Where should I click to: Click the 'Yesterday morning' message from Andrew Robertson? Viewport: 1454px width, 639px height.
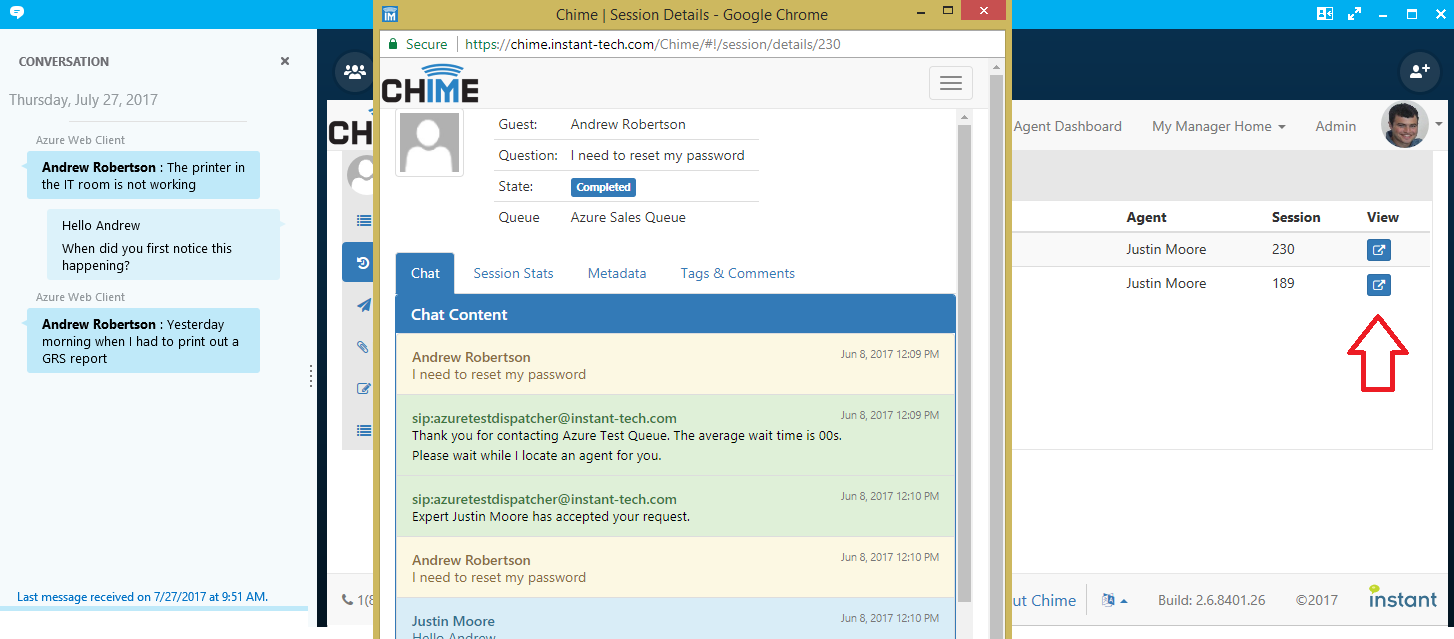point(143,341)
